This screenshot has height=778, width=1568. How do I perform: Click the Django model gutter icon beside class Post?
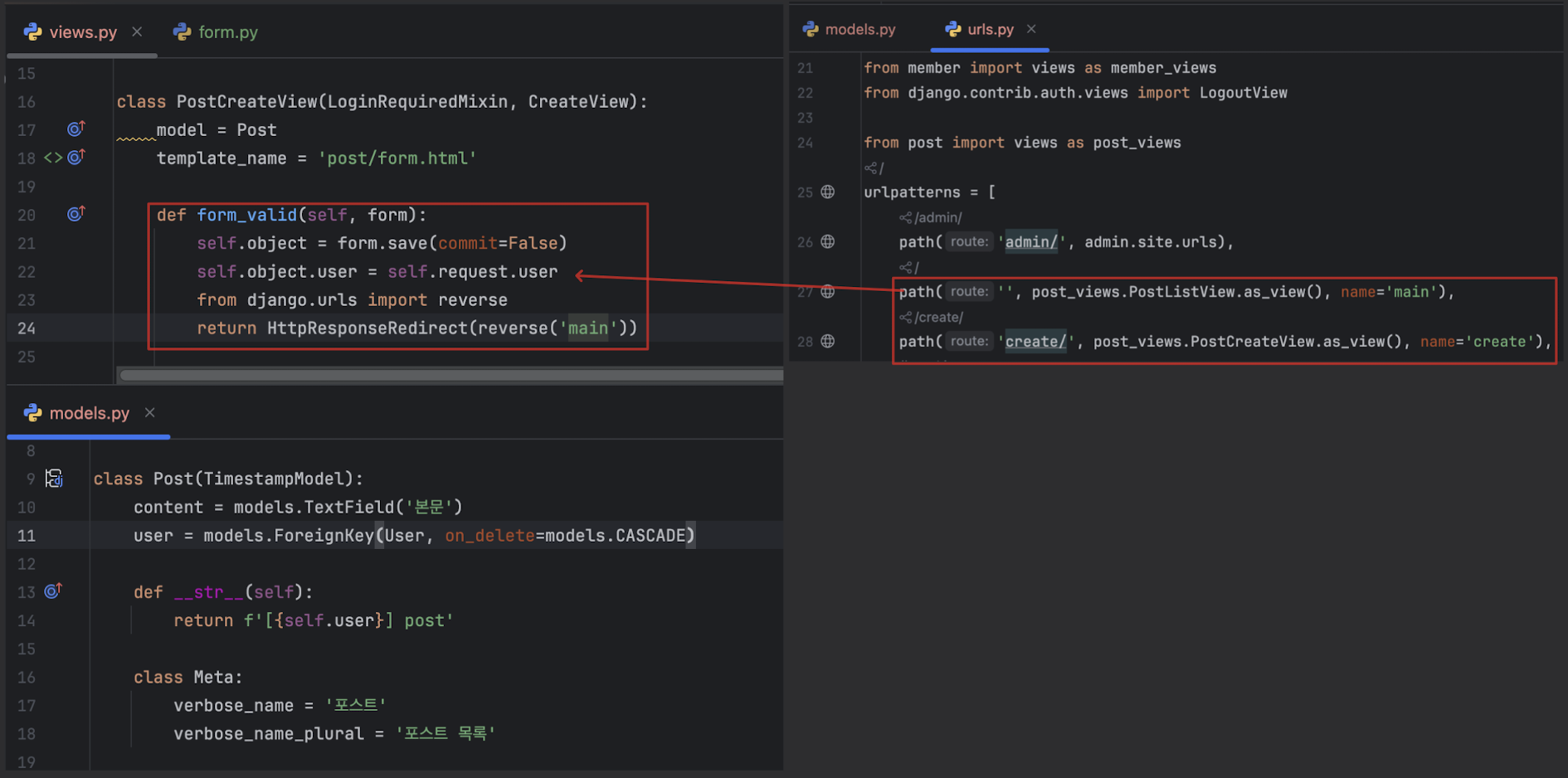click(x=54, y=479)
